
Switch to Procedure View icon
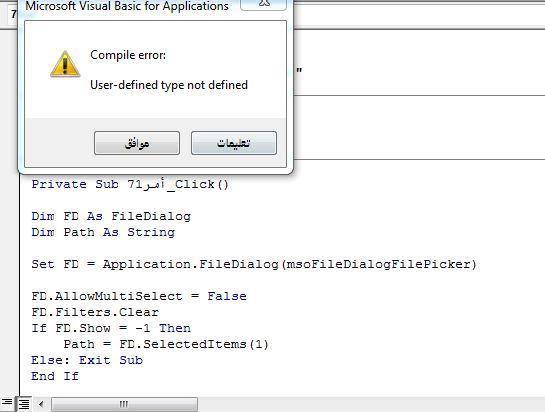click(7, 403)
